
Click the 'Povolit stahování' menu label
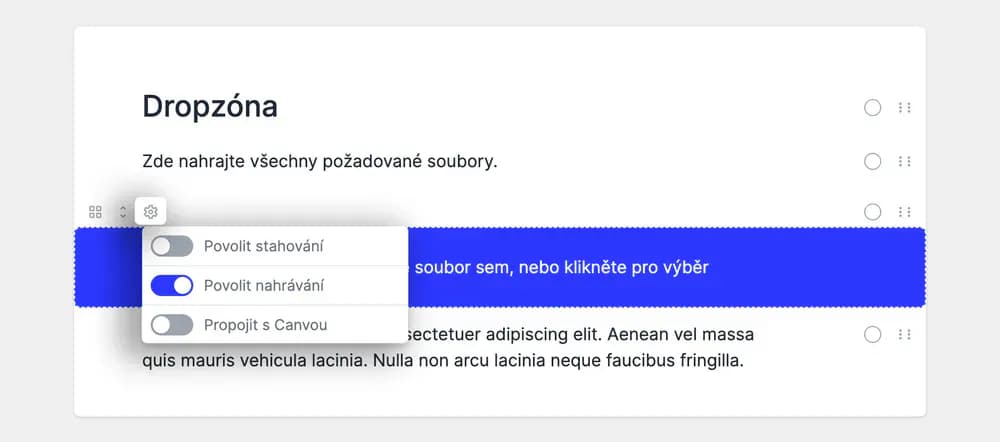pos(264,246)
